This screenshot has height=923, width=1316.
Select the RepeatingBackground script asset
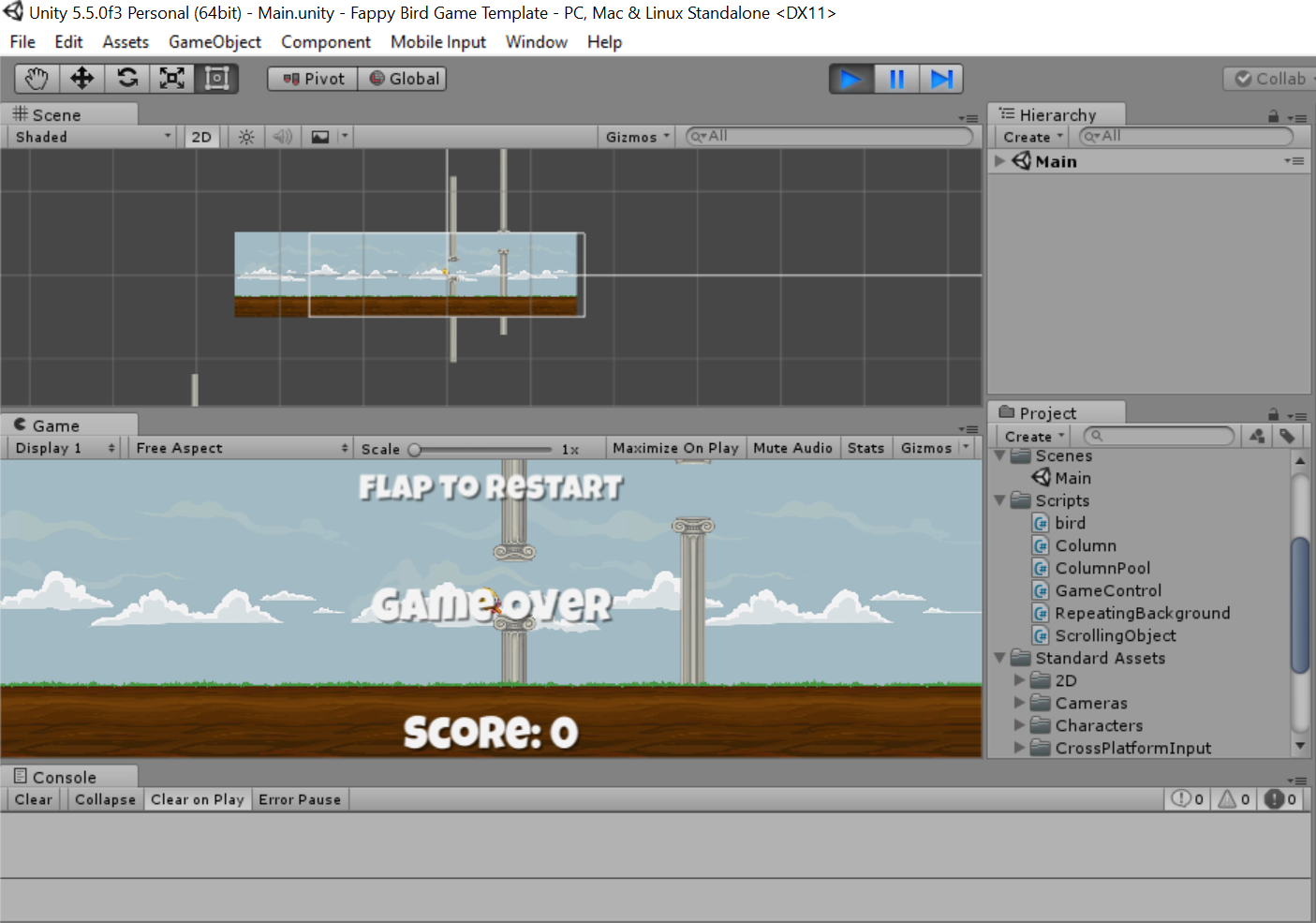coord(1131,613)
